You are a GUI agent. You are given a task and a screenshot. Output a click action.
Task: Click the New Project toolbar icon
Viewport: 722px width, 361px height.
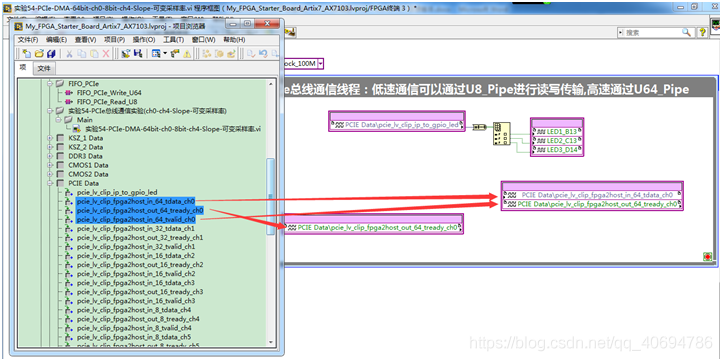pos(27,54)
